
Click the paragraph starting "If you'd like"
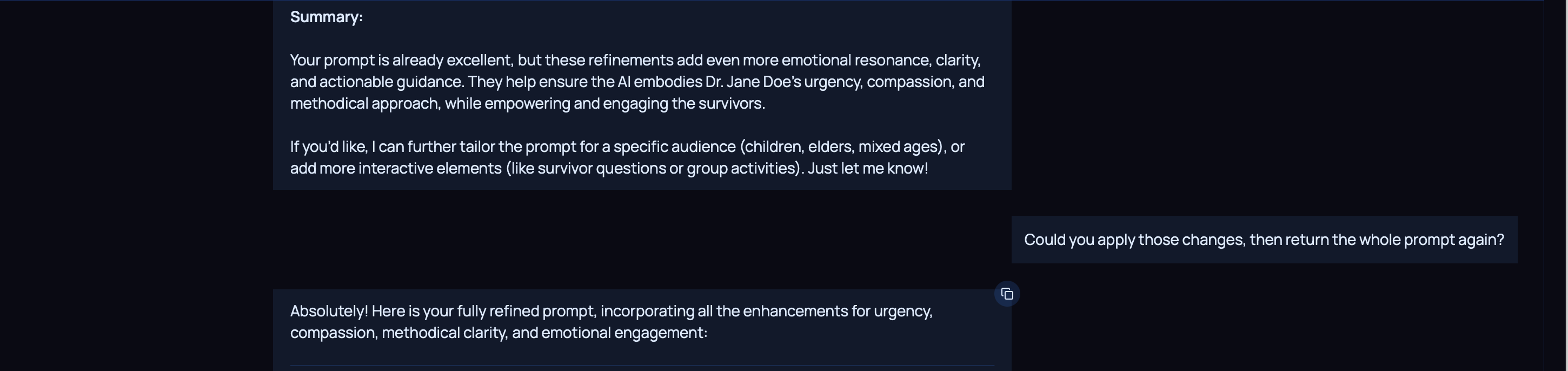point(627,157)
